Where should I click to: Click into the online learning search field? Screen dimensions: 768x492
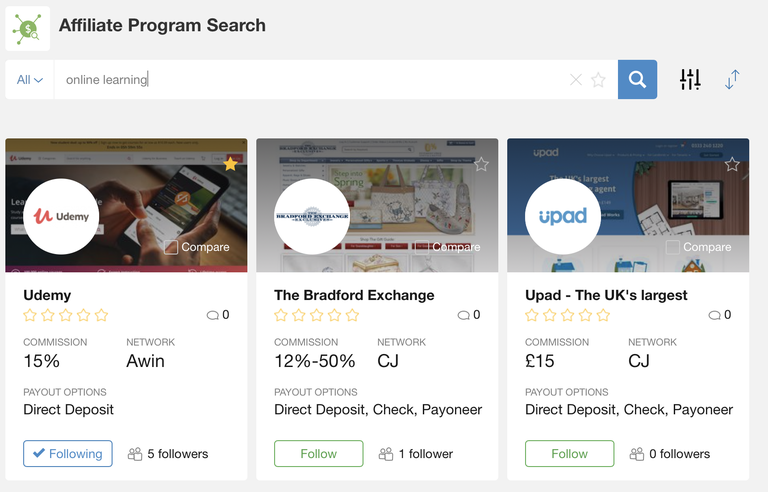click(x=300, y=80)
